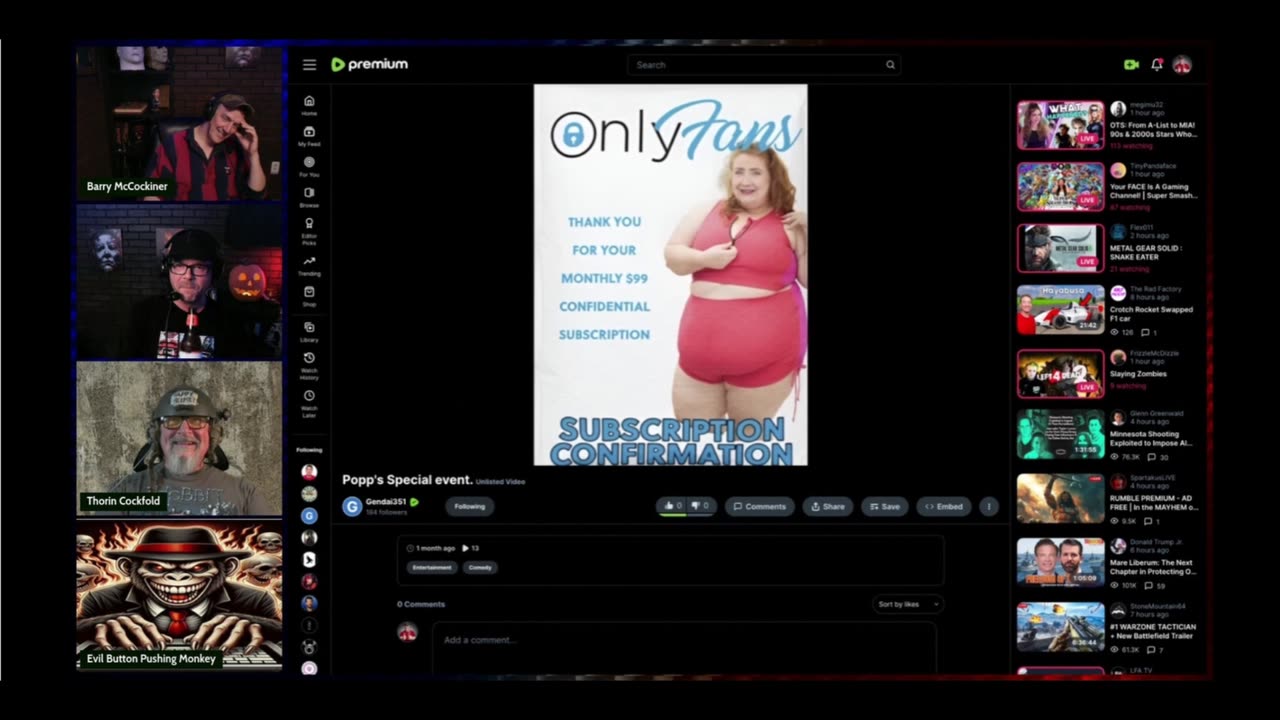1280x720 pixels.
Task: Open For You in sidebar
Action: click(309, 166)
